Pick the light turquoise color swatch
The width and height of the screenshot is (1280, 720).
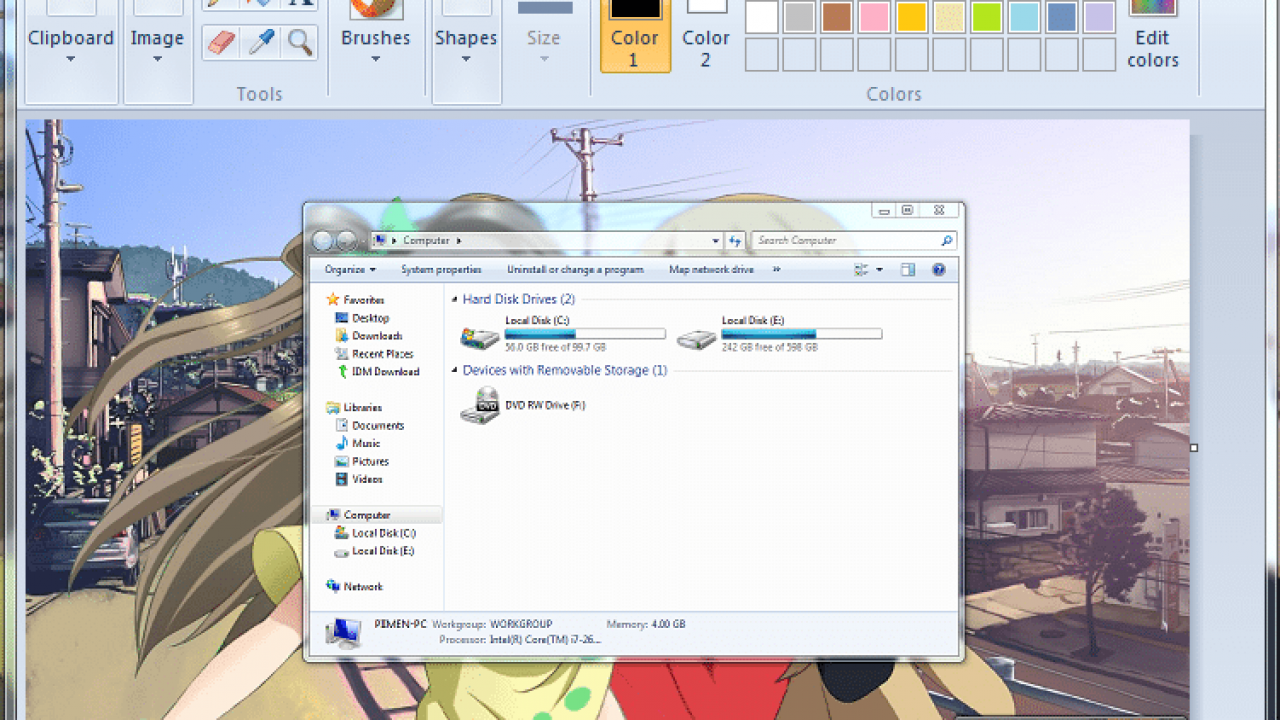point(1024,17)
